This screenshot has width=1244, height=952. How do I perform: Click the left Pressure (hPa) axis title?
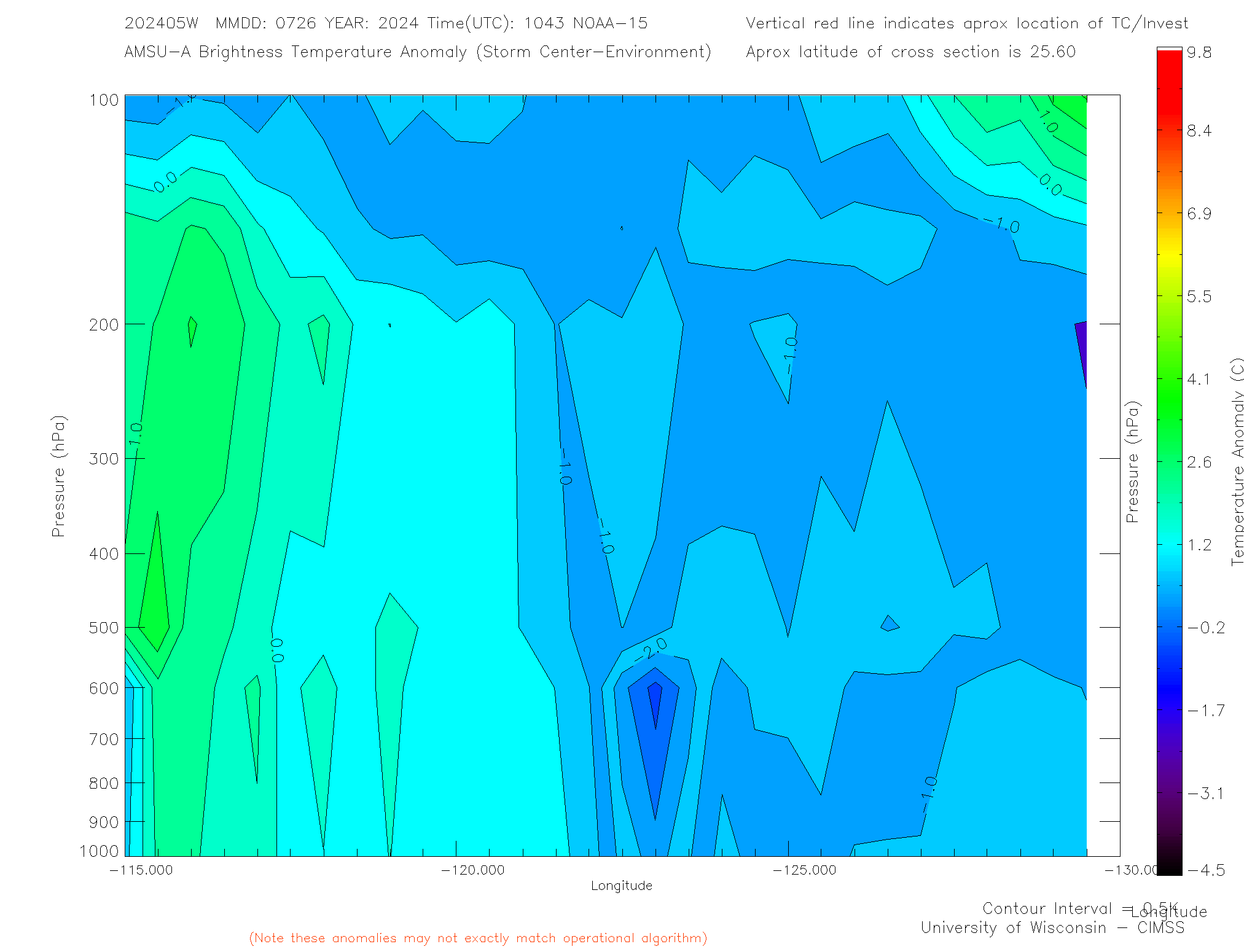[x=58, y=477]
